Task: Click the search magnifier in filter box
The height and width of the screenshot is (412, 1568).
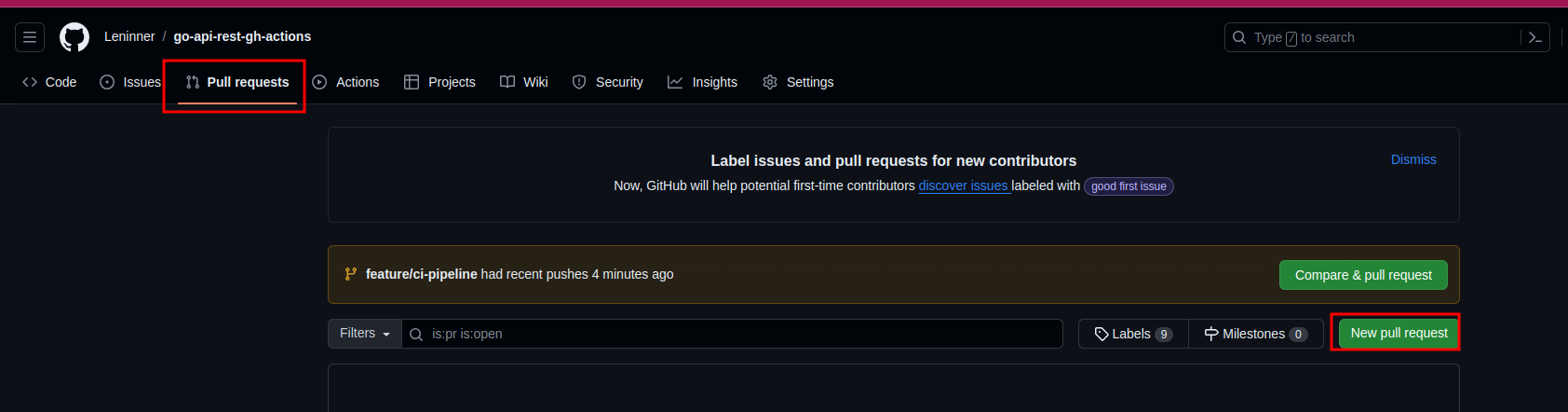Action: coord(416,335)
